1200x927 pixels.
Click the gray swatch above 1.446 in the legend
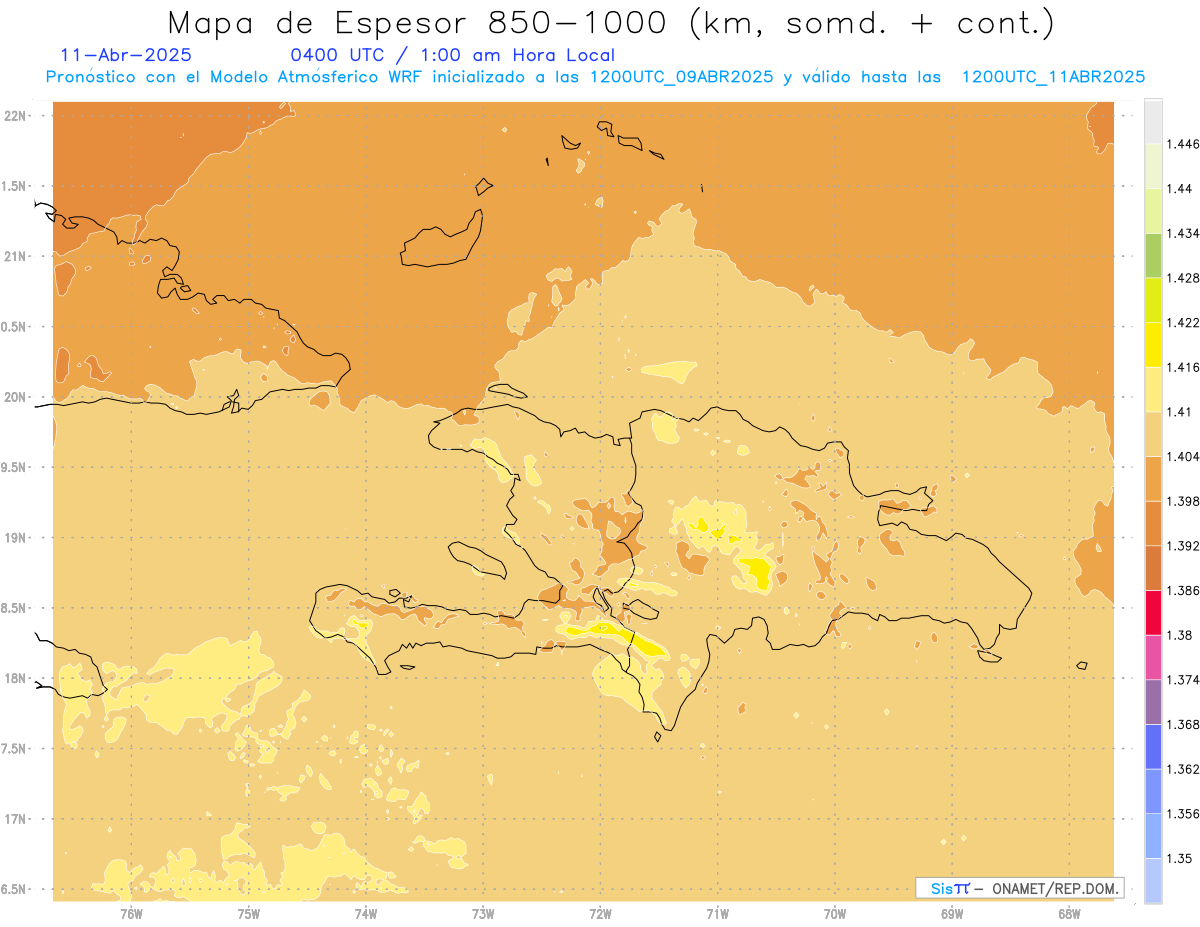(x=1153, y=121)
